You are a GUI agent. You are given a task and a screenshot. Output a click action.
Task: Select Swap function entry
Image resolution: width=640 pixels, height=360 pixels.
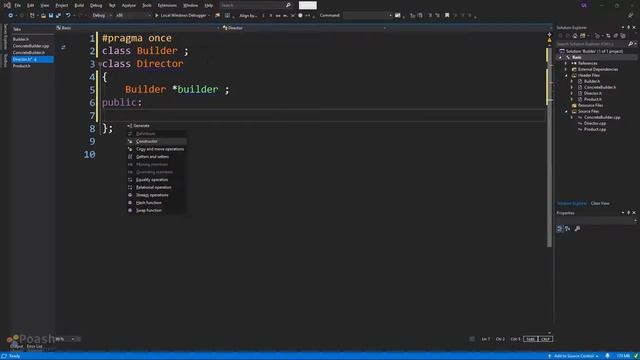coord(156,210)
